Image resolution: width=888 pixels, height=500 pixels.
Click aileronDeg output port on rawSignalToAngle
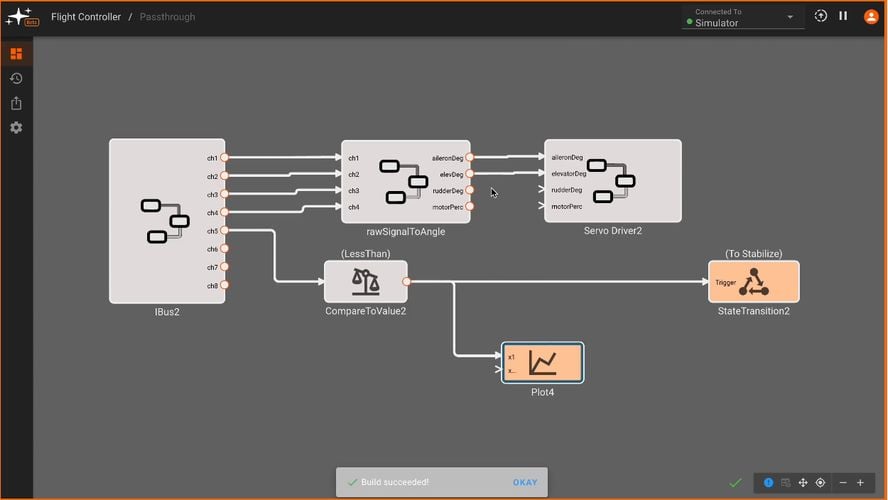(469, 157)
